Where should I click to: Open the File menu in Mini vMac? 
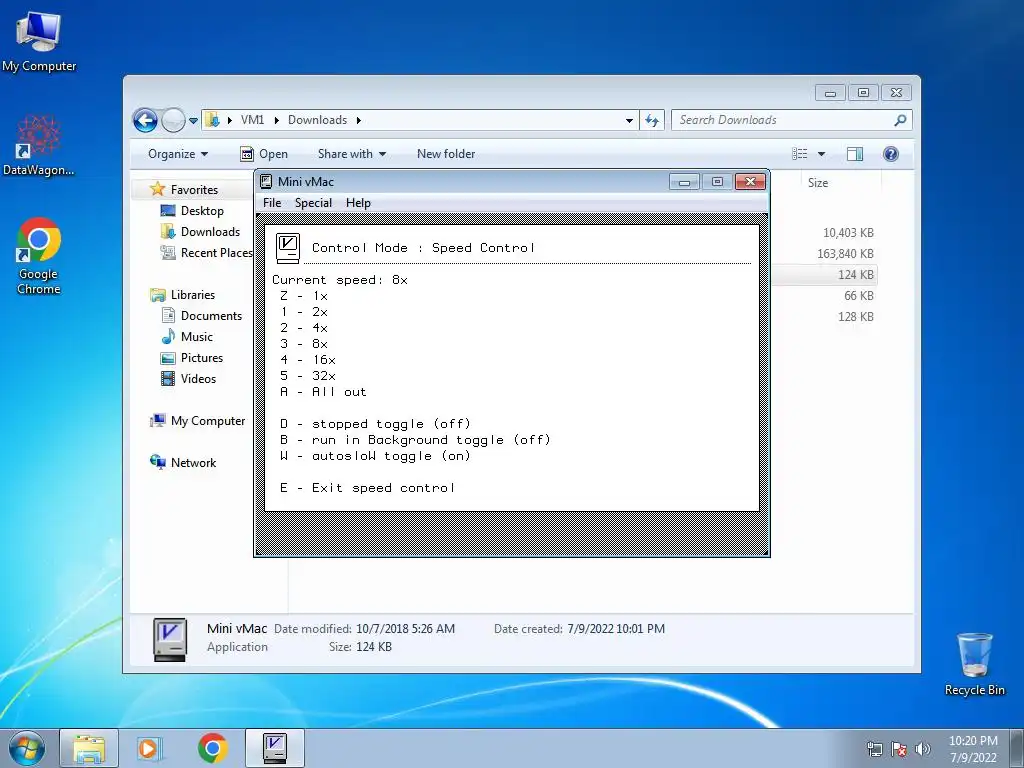coord(272,202)
